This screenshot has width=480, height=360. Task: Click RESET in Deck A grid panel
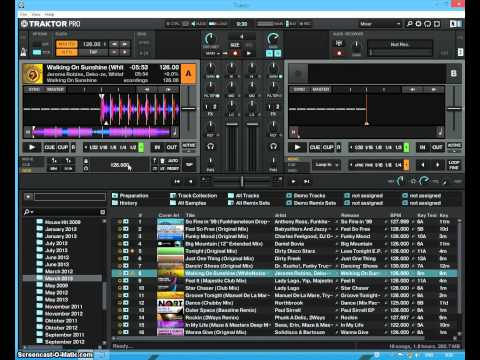coord(173,169)
